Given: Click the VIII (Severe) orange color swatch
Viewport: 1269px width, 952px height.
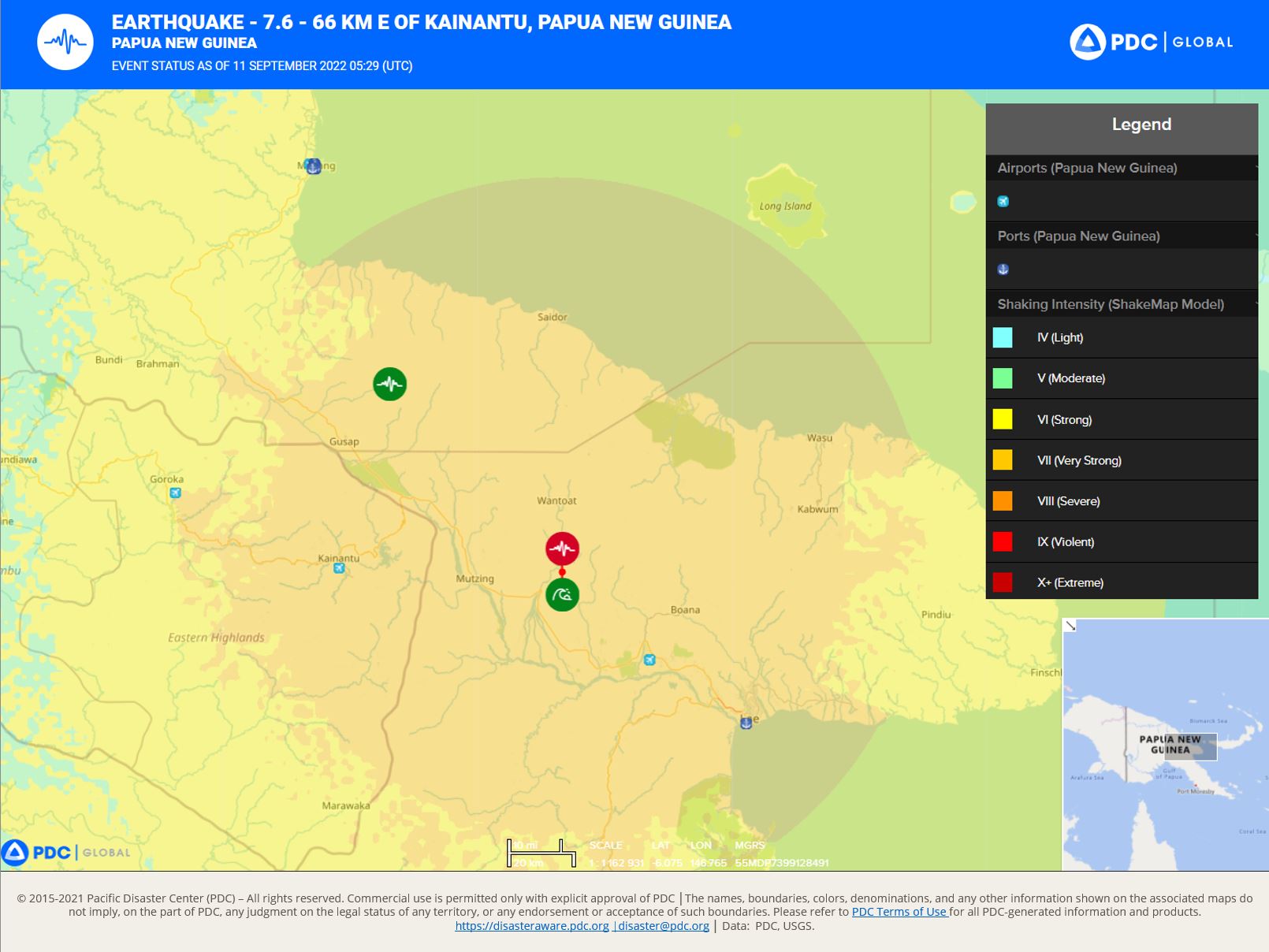Looking at the screenshot, I should 1003,501.
